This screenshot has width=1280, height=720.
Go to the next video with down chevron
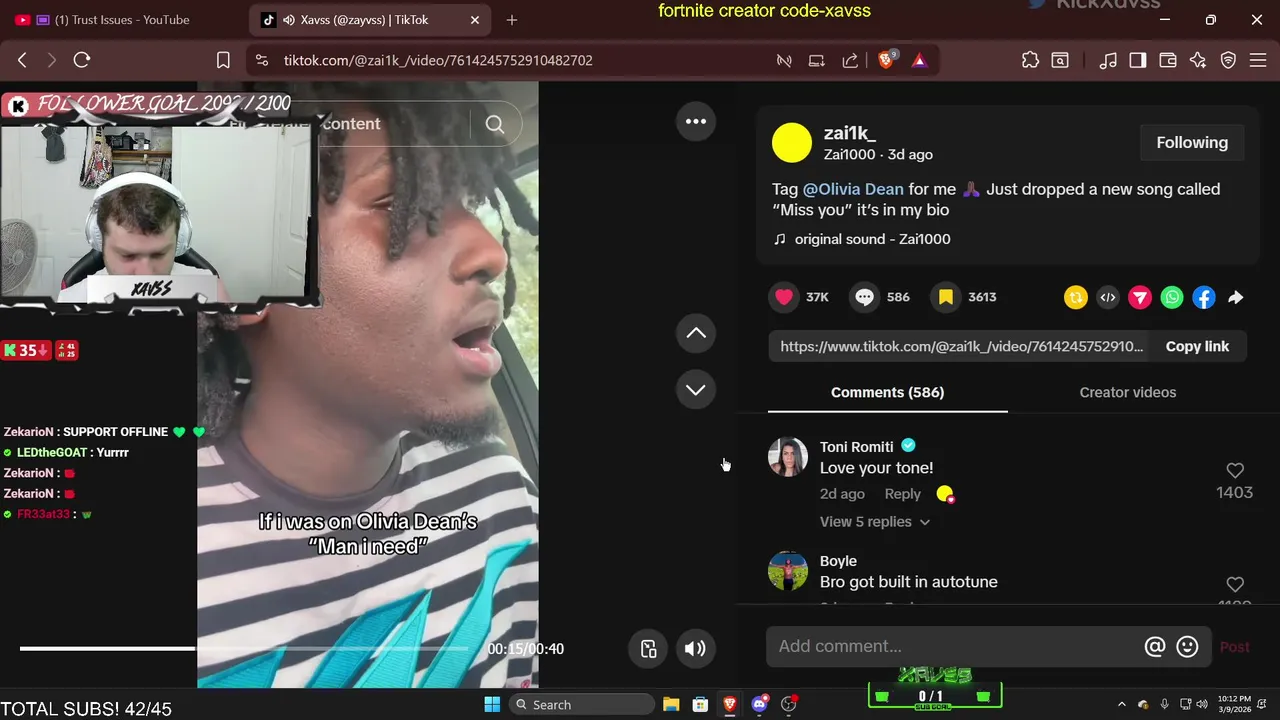(696, 389)
